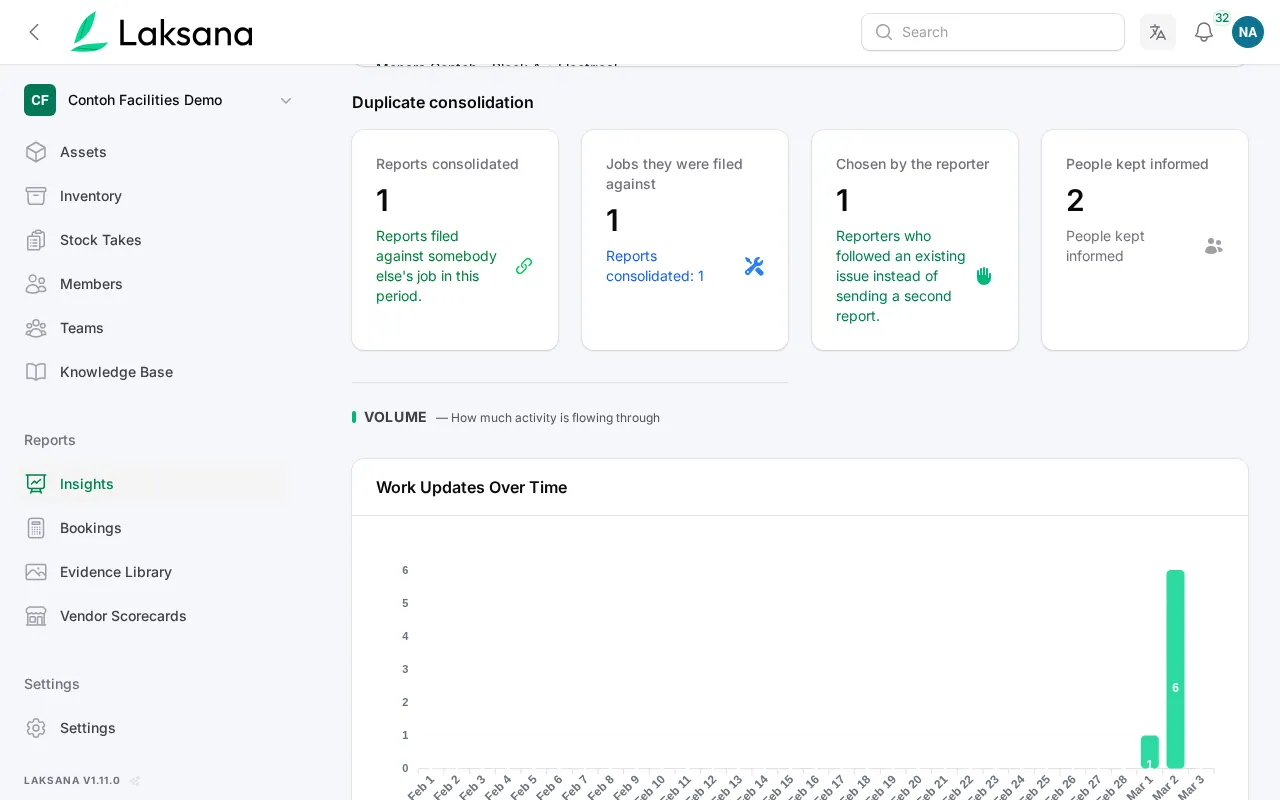The width and height of the screenshot is (1280, 800).
Task: Click the wrench tools icon in Jobs card
Action: (x=754, y=266)
